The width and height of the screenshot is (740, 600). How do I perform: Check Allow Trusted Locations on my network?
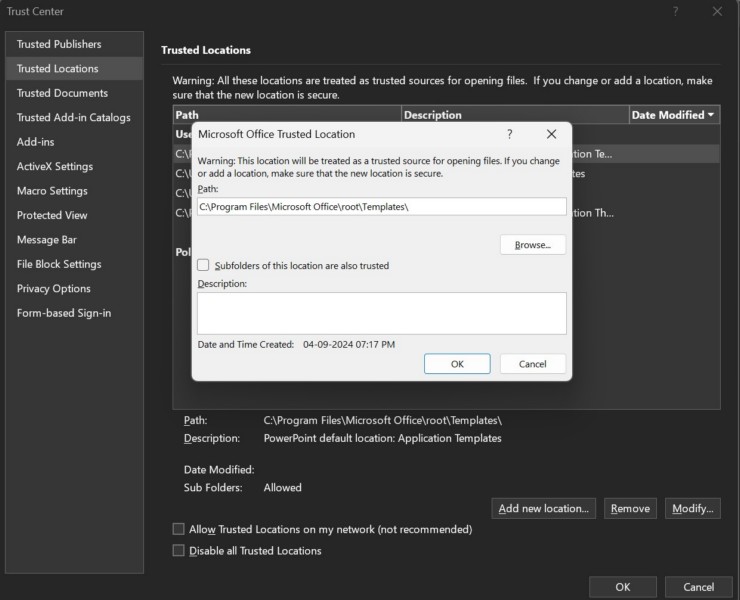179,529
